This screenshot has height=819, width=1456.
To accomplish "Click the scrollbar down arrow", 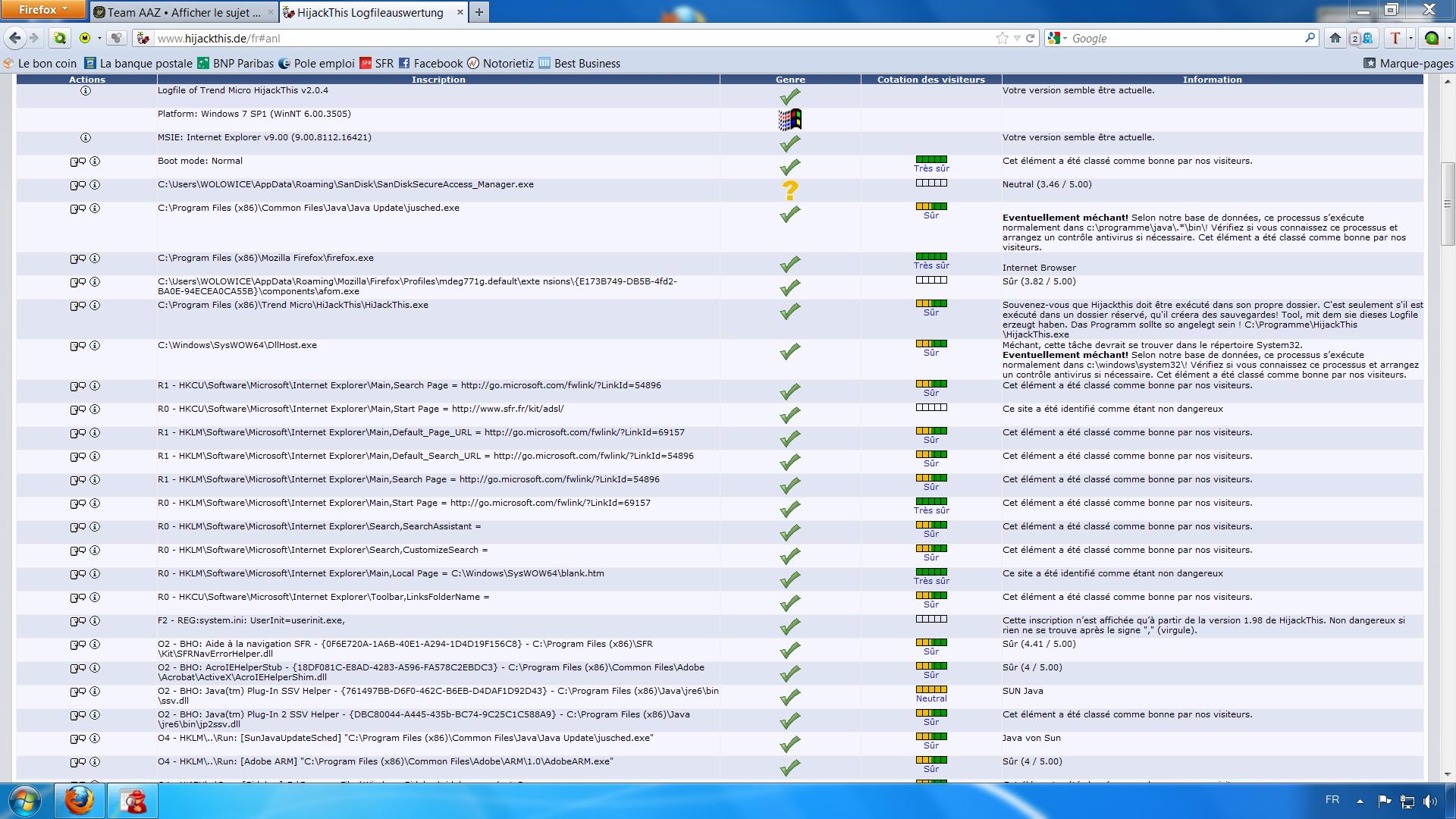I will coord(1448,775).
